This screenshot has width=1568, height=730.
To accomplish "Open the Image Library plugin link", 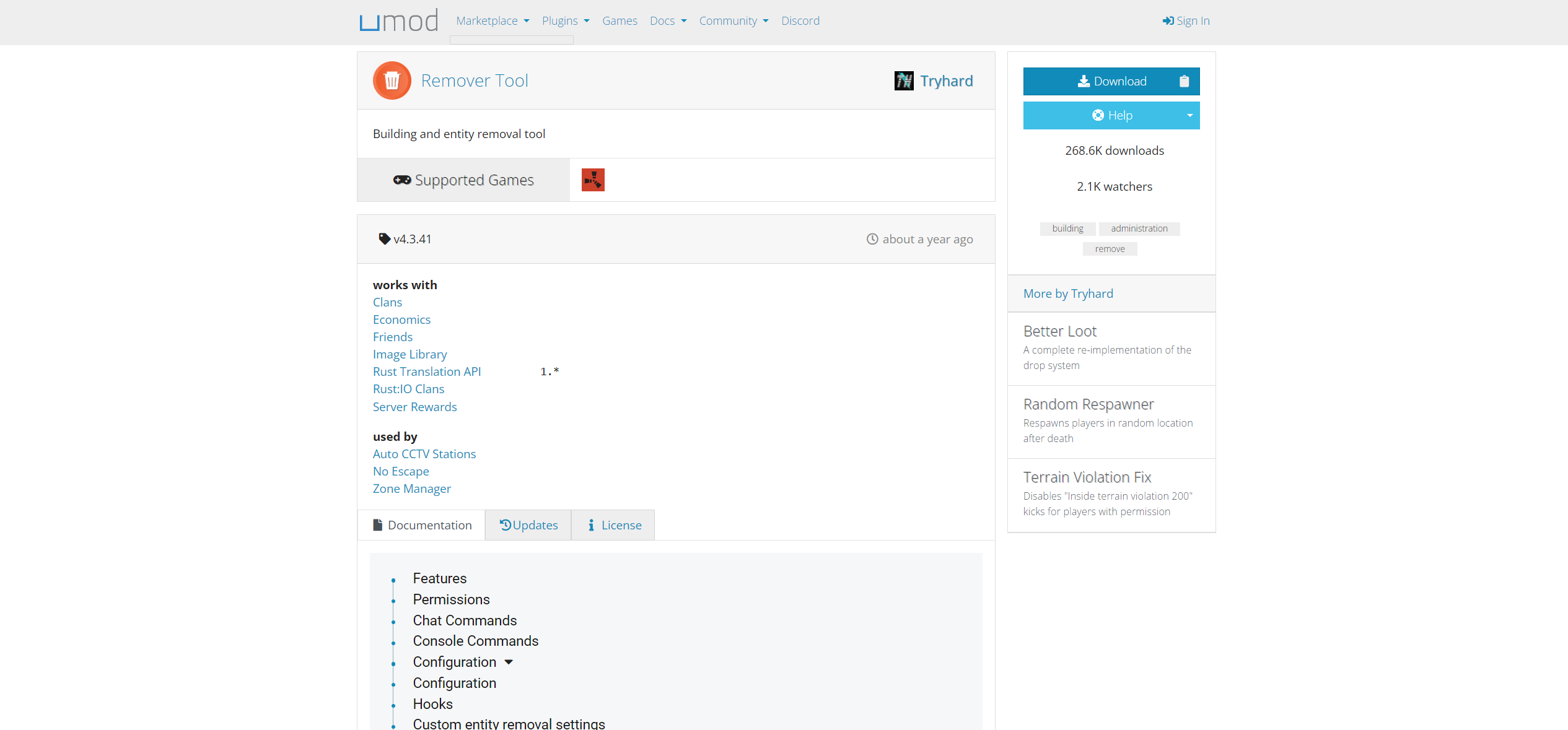I will (x=410, y=354).
